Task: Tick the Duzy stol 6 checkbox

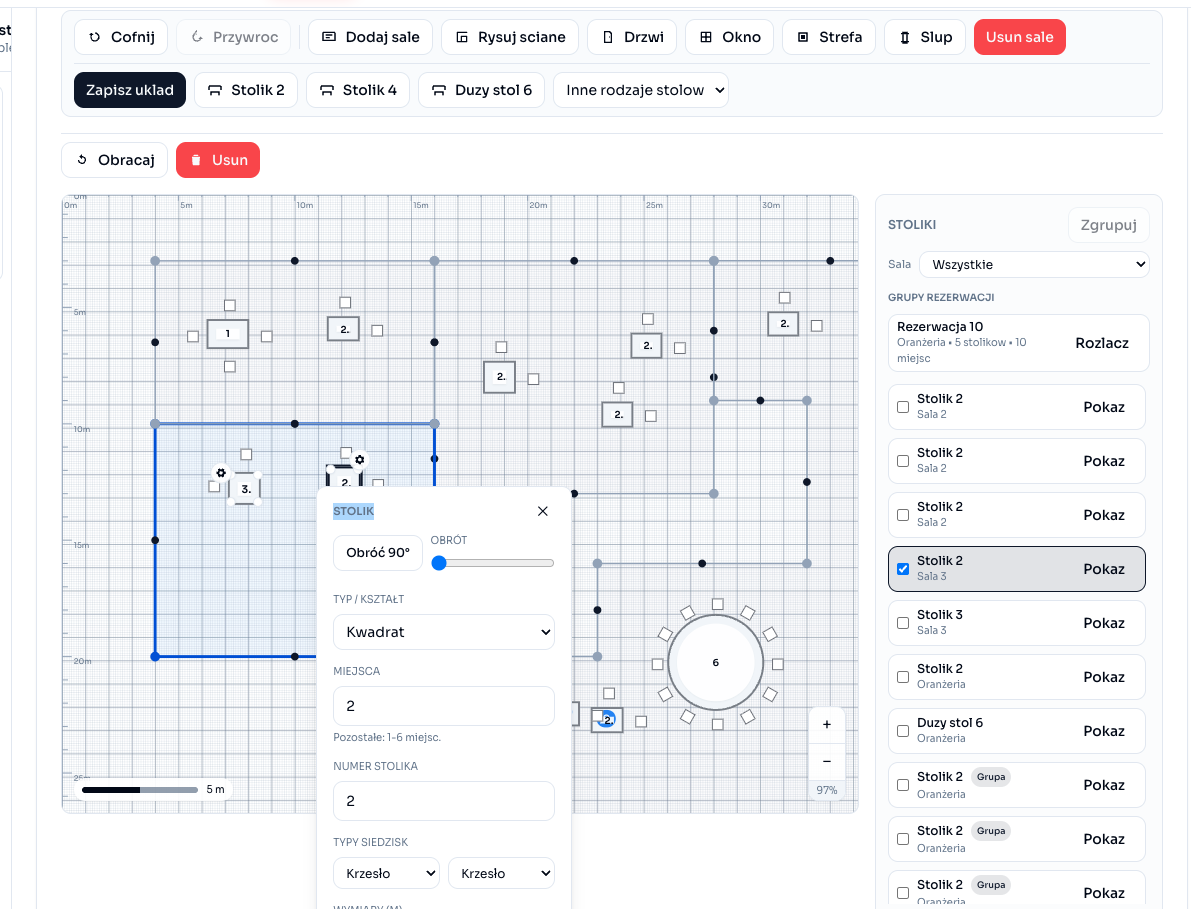Action: 903,731
